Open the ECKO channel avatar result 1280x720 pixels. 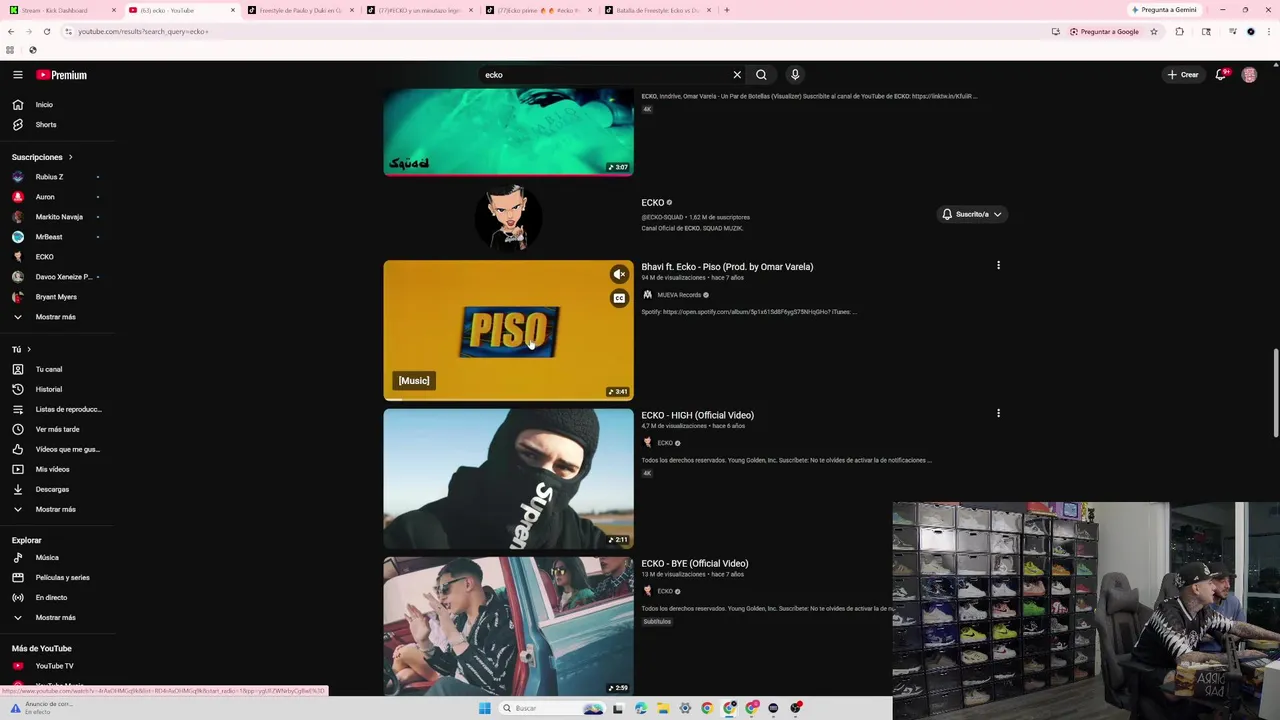click(x=508, y=216)
